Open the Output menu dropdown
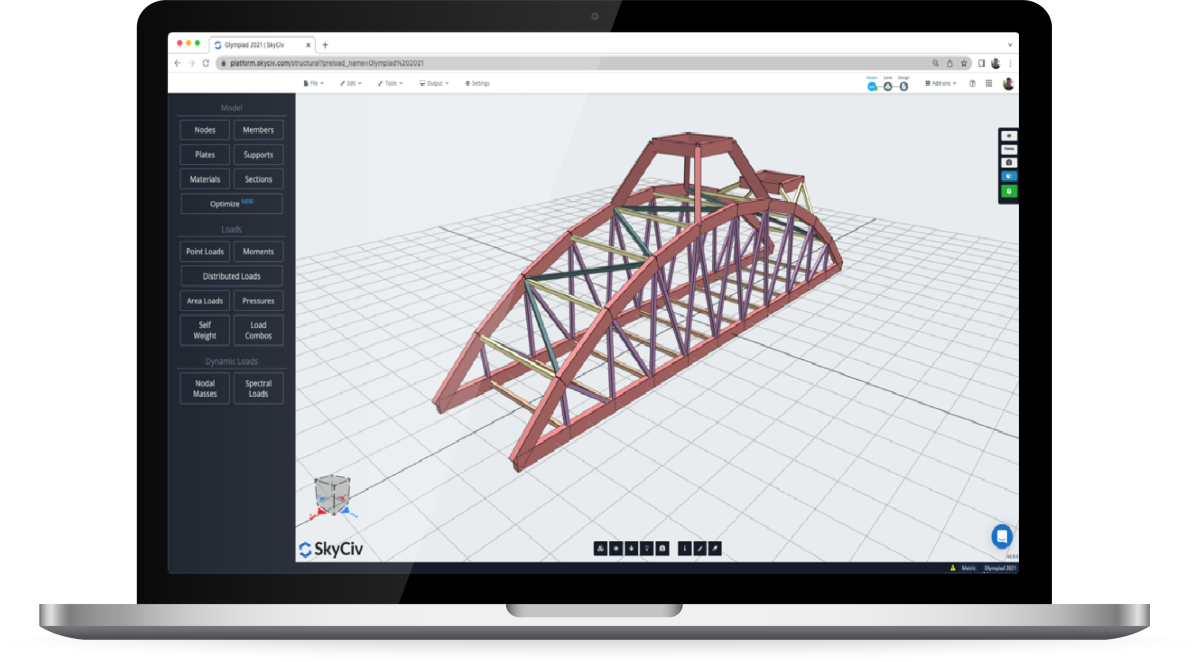This screenshot has width=1200, height=662. point(434,84)
